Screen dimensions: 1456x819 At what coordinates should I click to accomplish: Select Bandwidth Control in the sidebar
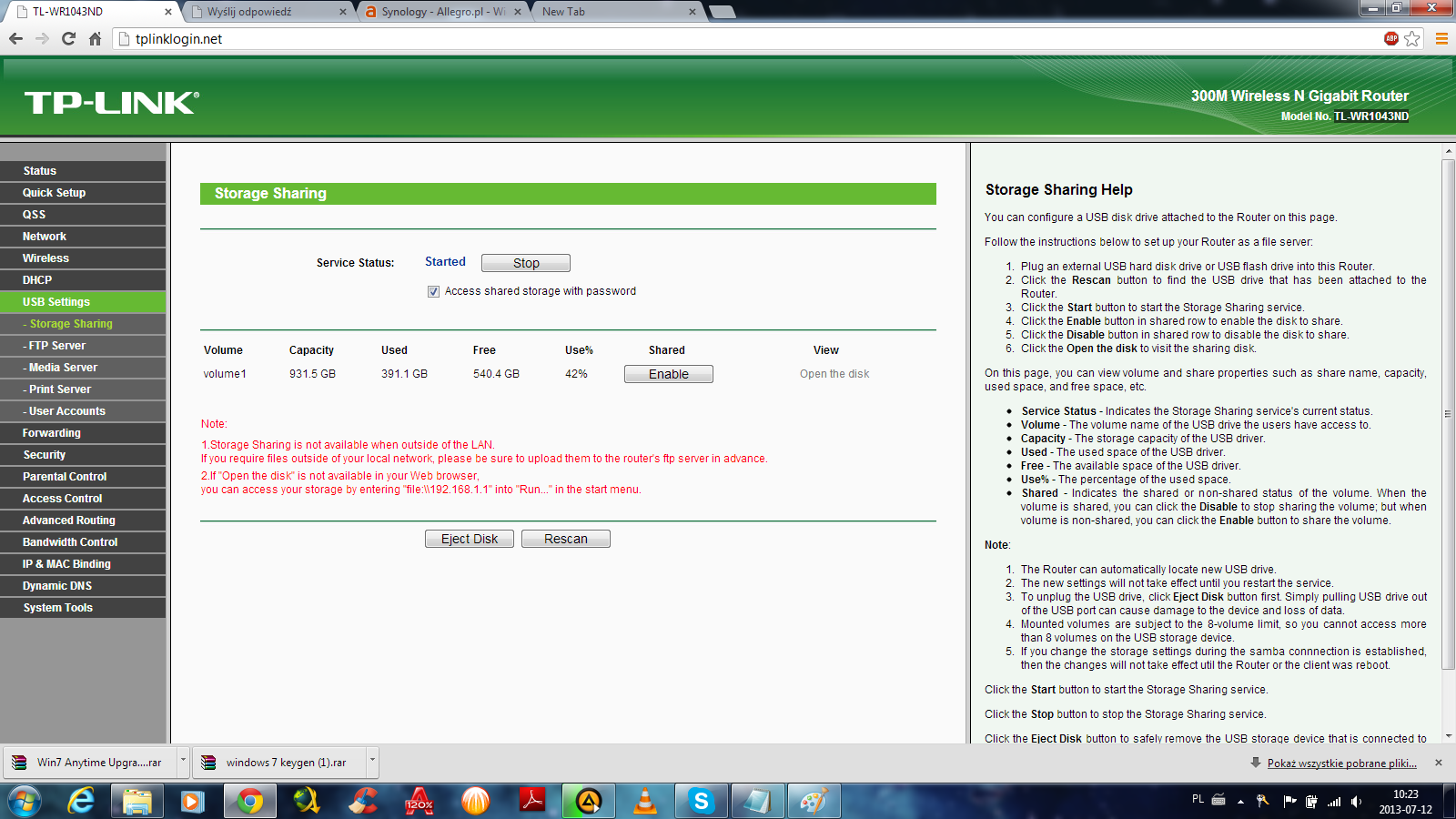coord(70,542)
